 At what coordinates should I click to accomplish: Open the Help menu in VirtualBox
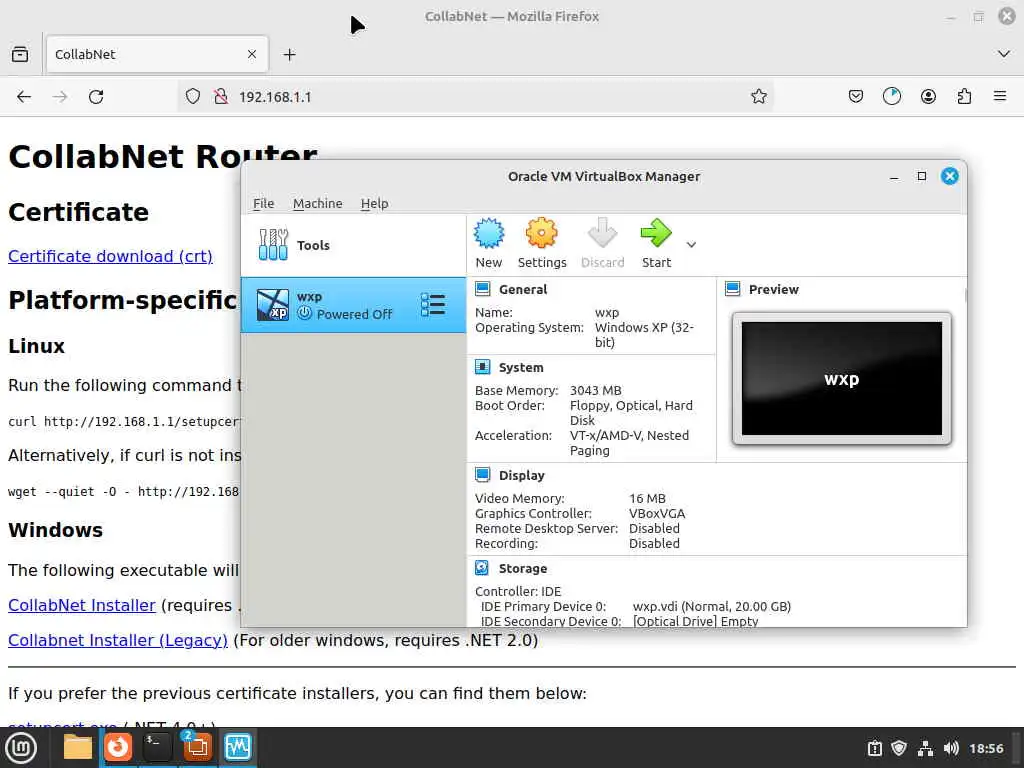(x=374, y=203)
